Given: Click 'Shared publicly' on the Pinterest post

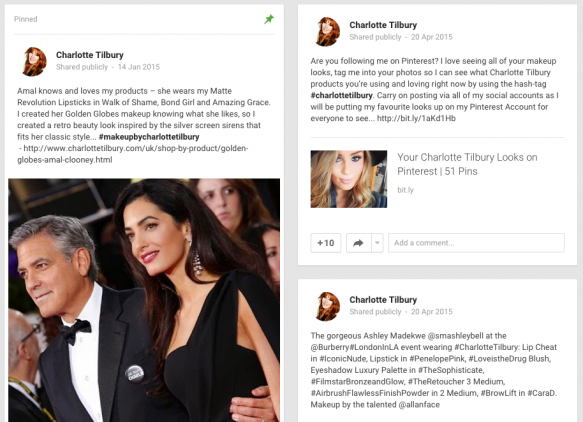Looking at the screenshot, I should point(375,37).
